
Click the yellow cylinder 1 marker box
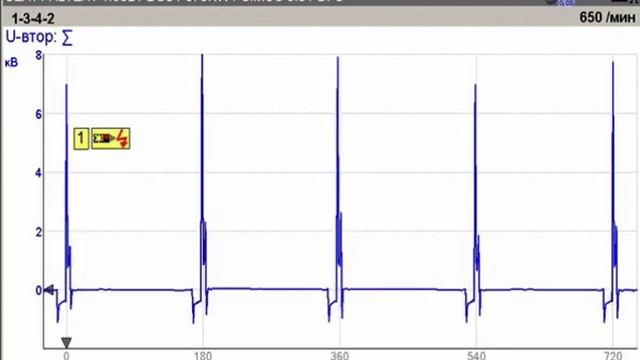pos(81,139)
